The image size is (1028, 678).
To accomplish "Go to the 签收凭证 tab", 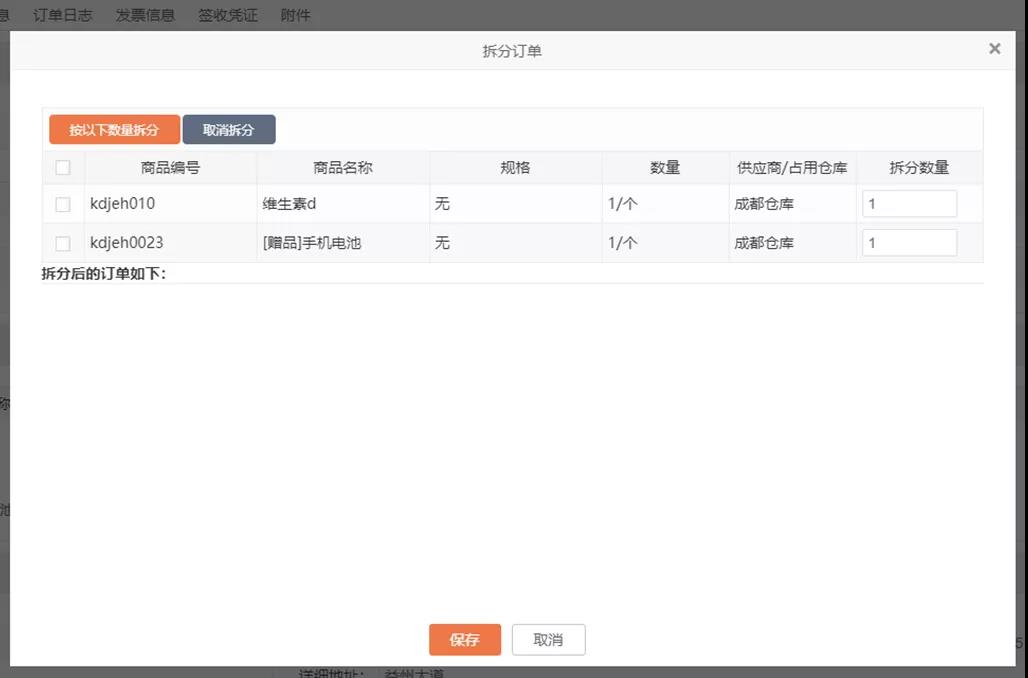I will point(228,15).
